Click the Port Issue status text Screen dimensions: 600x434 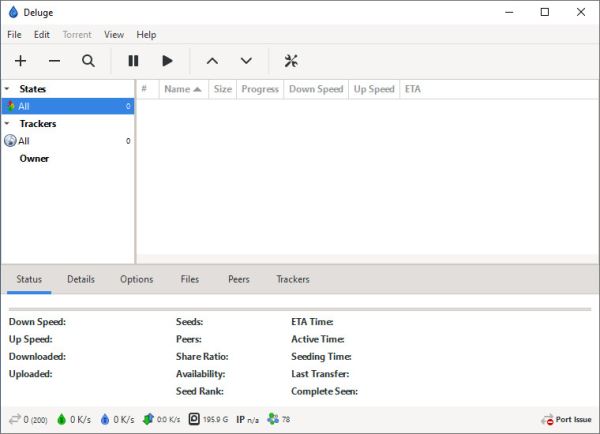tap(573, 419)
